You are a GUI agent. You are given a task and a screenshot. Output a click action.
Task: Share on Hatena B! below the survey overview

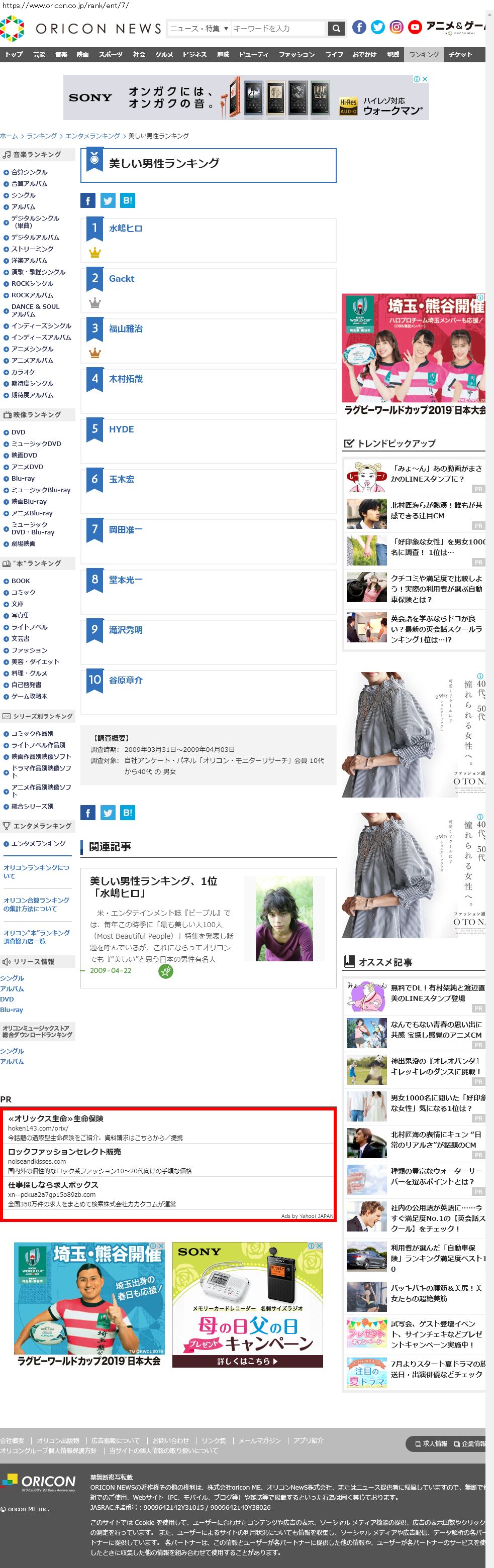click(x=127, y=812)
